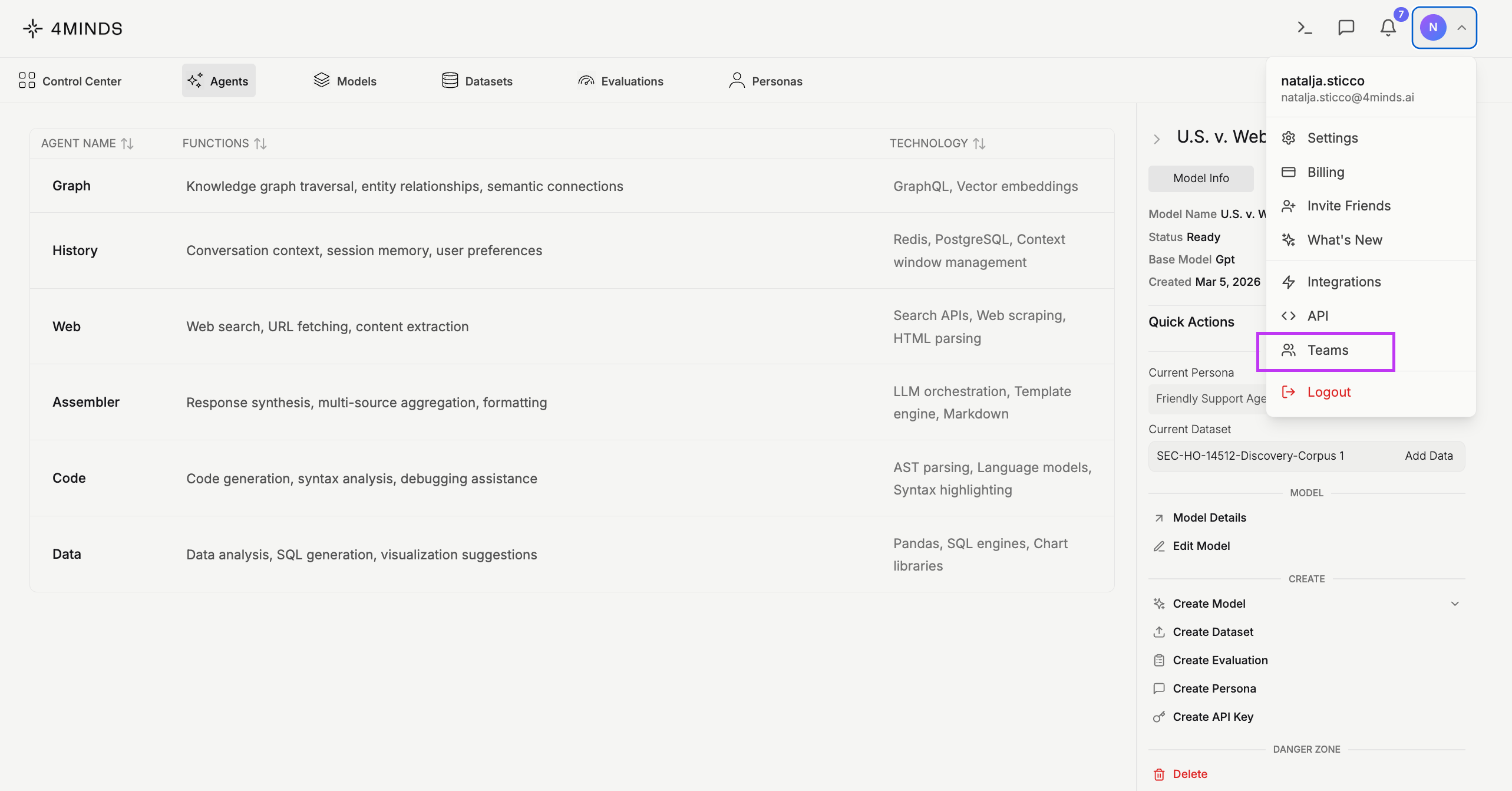Viewport: 1512px width, 791px height.
Task: Click the Settings gear icon
Action: [x=1289, y=138]
